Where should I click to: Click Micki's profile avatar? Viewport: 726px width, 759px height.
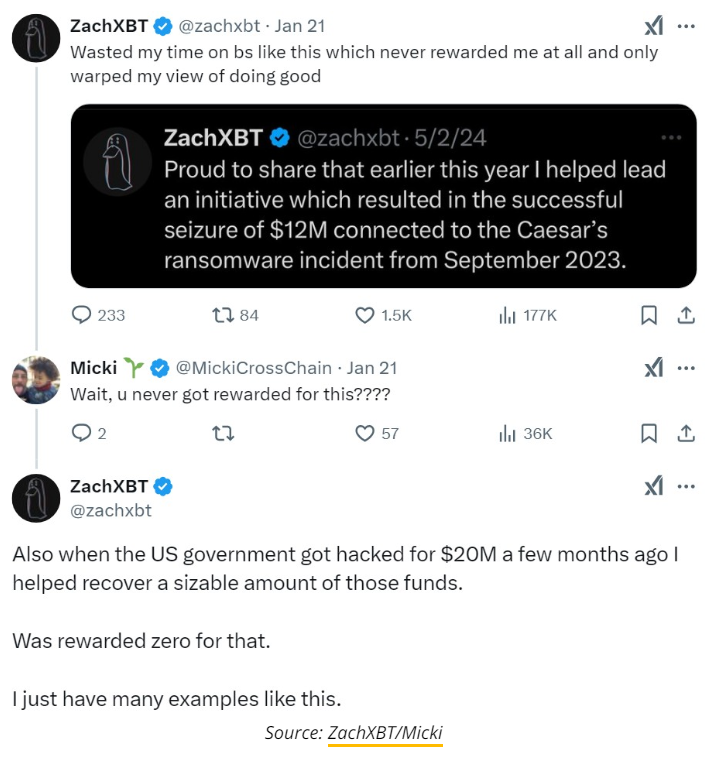(36, 380)
